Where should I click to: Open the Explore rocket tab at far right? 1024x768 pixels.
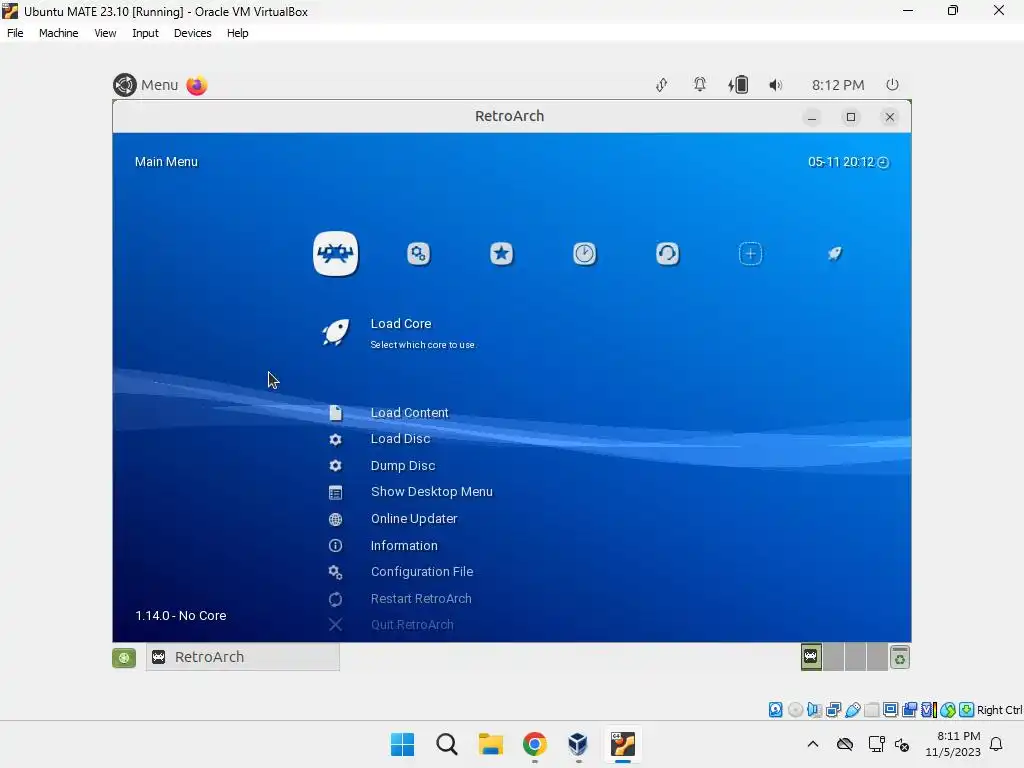coord(835,253)
